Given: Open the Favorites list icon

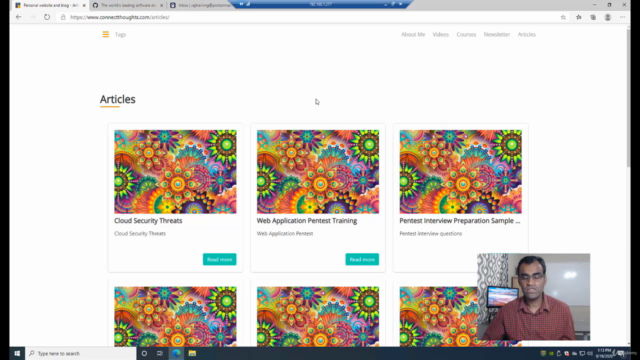Looking at the screenshot, I should coord(579,17).
